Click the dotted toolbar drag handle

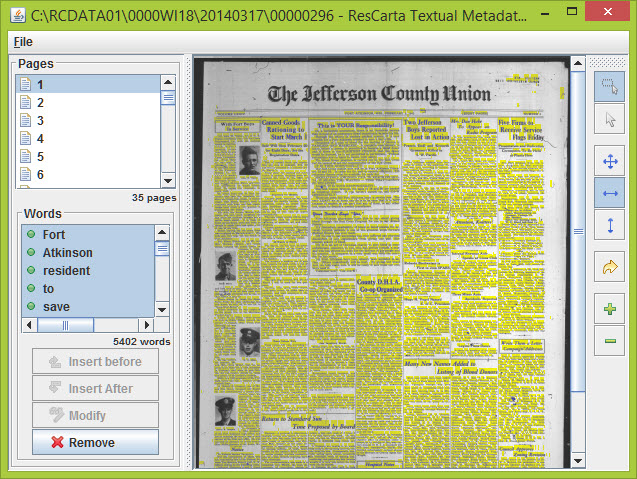[607, 62]
